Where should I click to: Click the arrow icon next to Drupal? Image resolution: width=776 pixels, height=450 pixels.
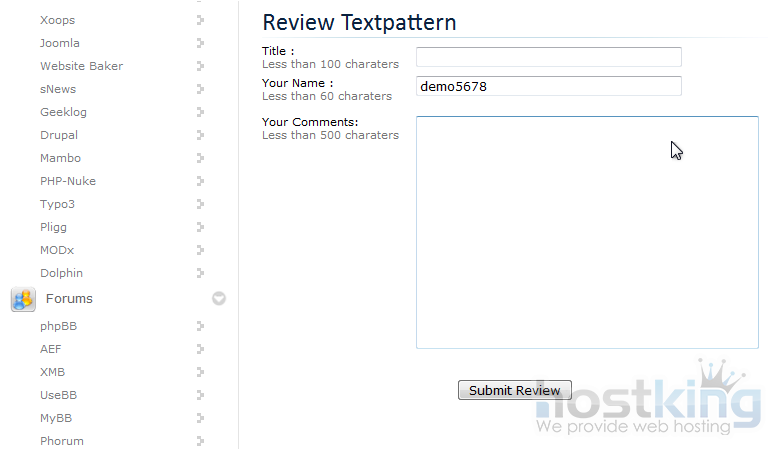(x=200, y=135)
